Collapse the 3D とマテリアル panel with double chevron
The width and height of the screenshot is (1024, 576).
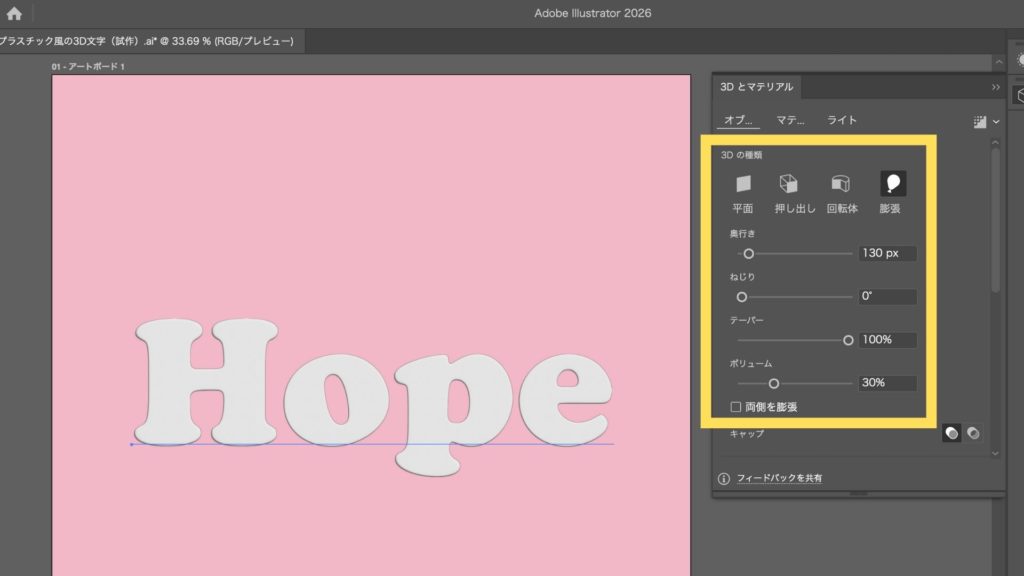(x=995, y=88)
